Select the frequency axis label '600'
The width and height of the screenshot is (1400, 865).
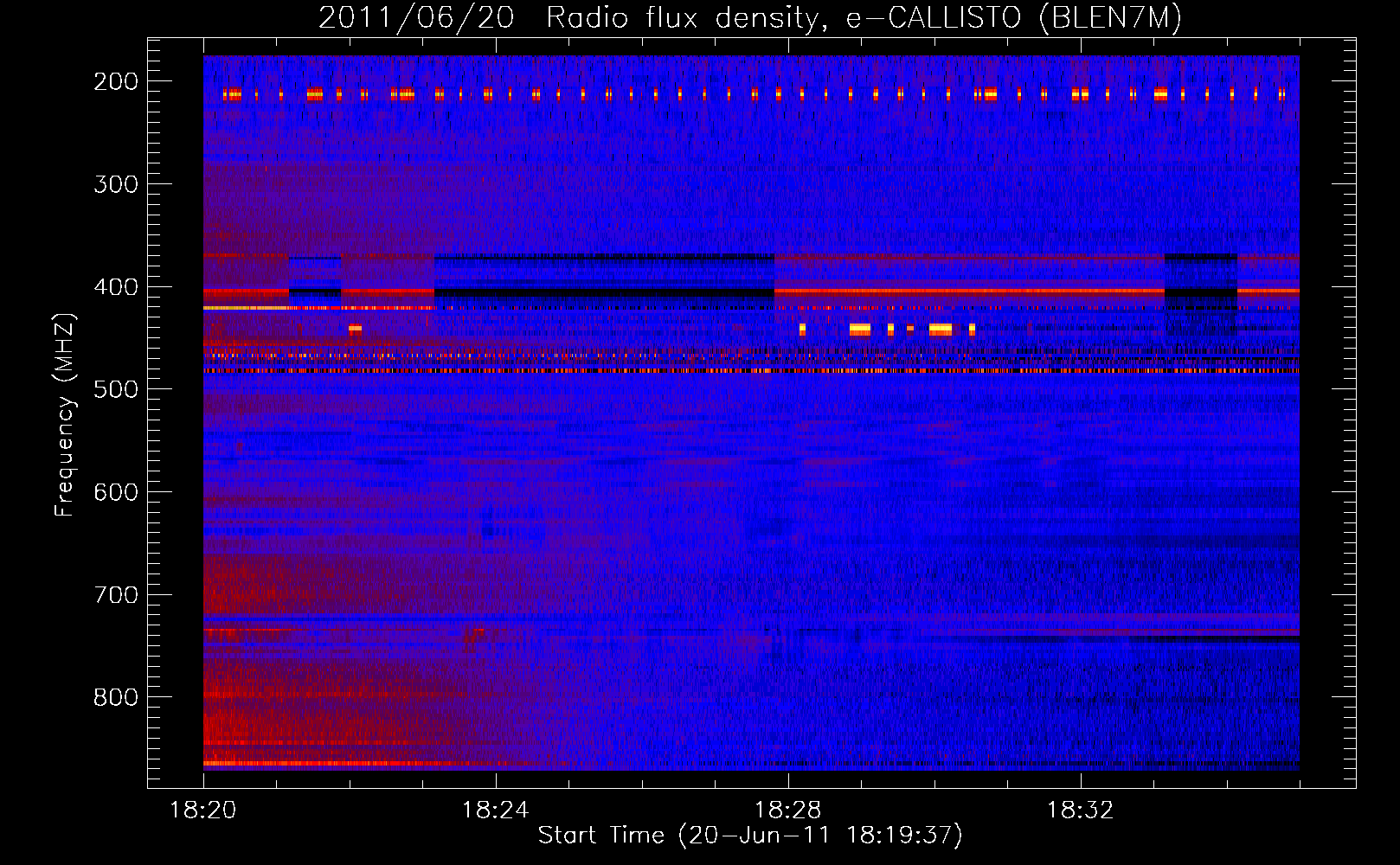116,492
